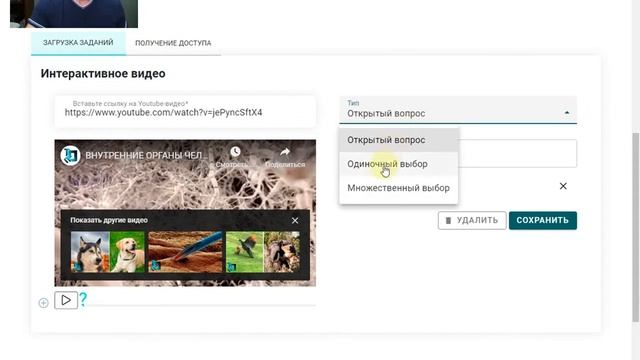Close the Показать другие видео overlay
The height and width of the screenshot is (360, 640).
pyautogui.click(x=295, y=220)
